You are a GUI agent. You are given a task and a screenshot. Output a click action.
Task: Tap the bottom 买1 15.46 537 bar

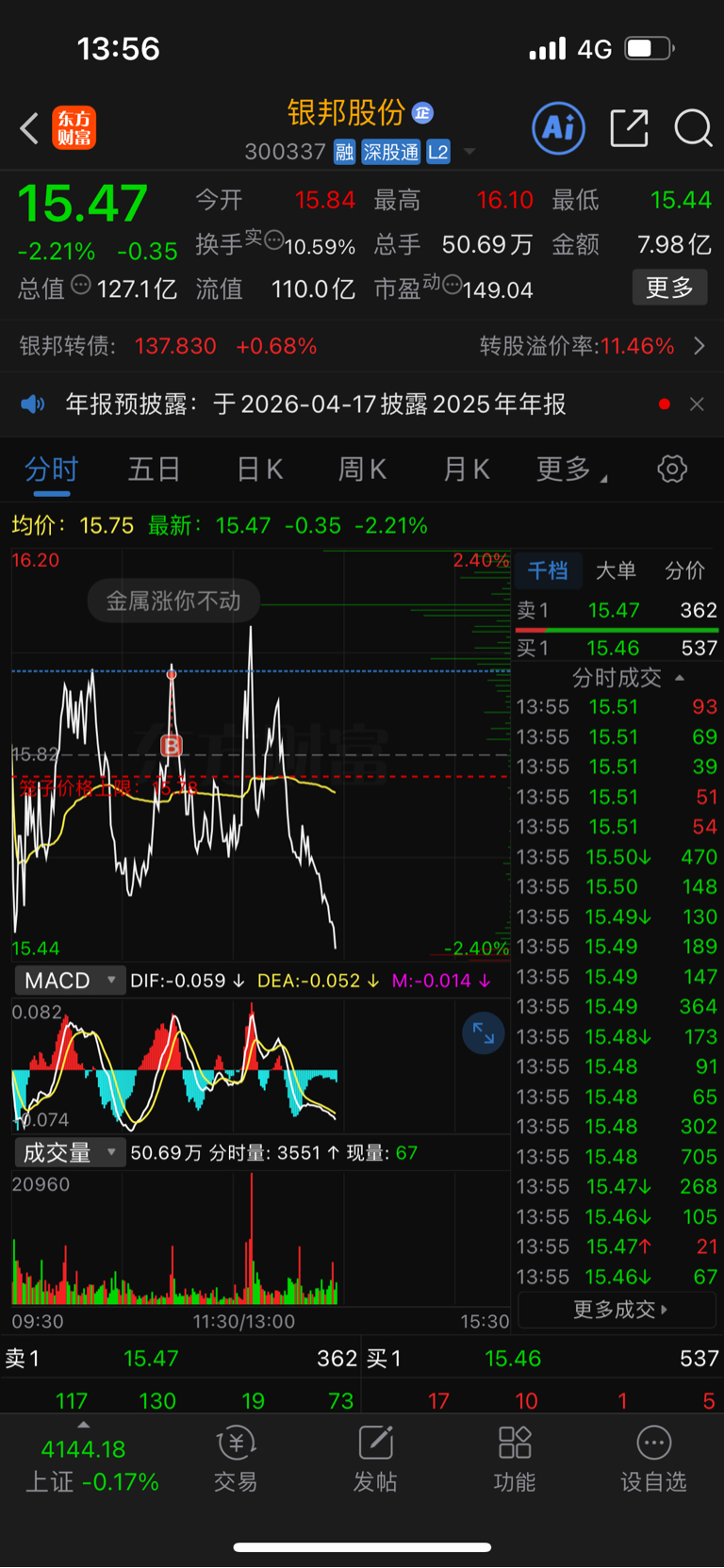coord(542,1359)
